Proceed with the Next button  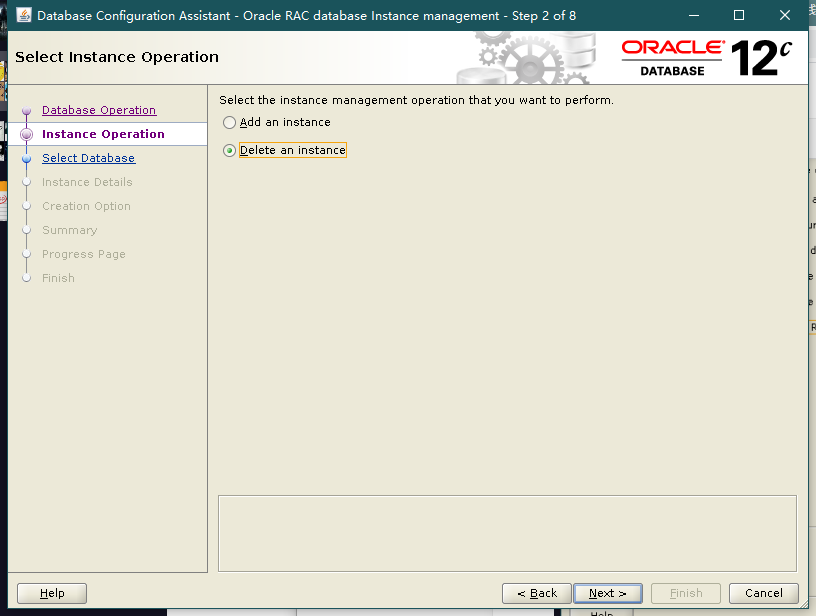[607, 593]
